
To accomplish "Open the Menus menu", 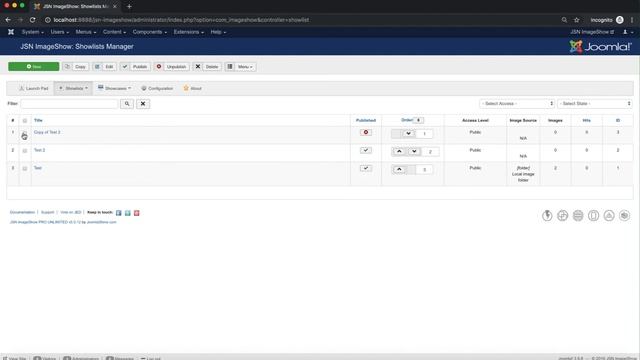I will point(86,32).
